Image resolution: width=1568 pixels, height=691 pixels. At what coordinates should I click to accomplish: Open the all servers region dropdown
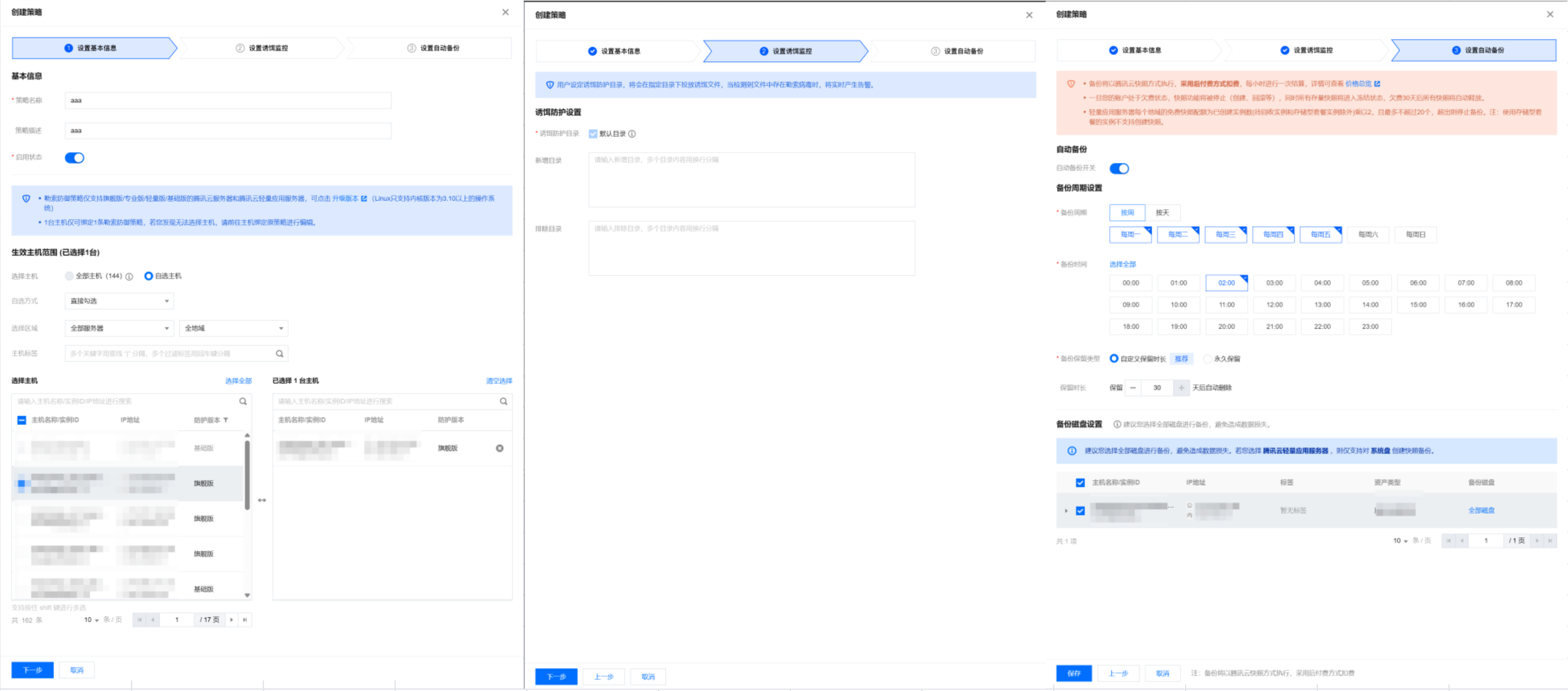coord(119,328)
